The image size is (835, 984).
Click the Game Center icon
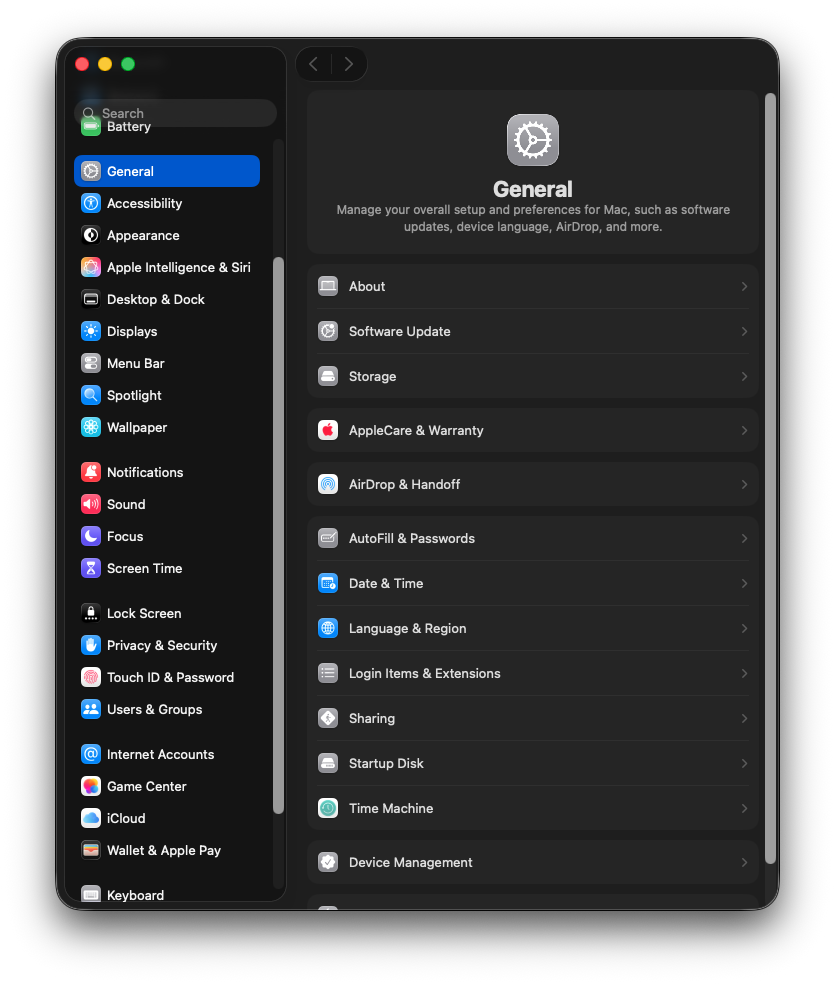[x=91, y=786]
